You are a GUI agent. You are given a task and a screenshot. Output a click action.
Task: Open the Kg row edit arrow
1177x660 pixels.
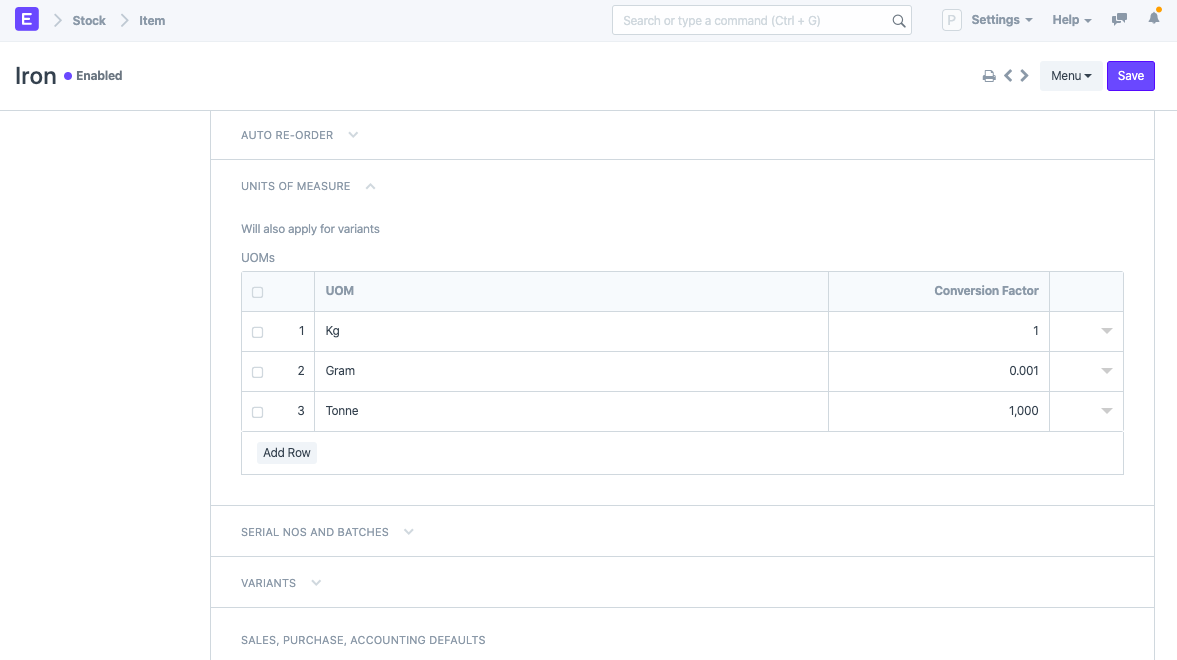[x=1106, y=331]
